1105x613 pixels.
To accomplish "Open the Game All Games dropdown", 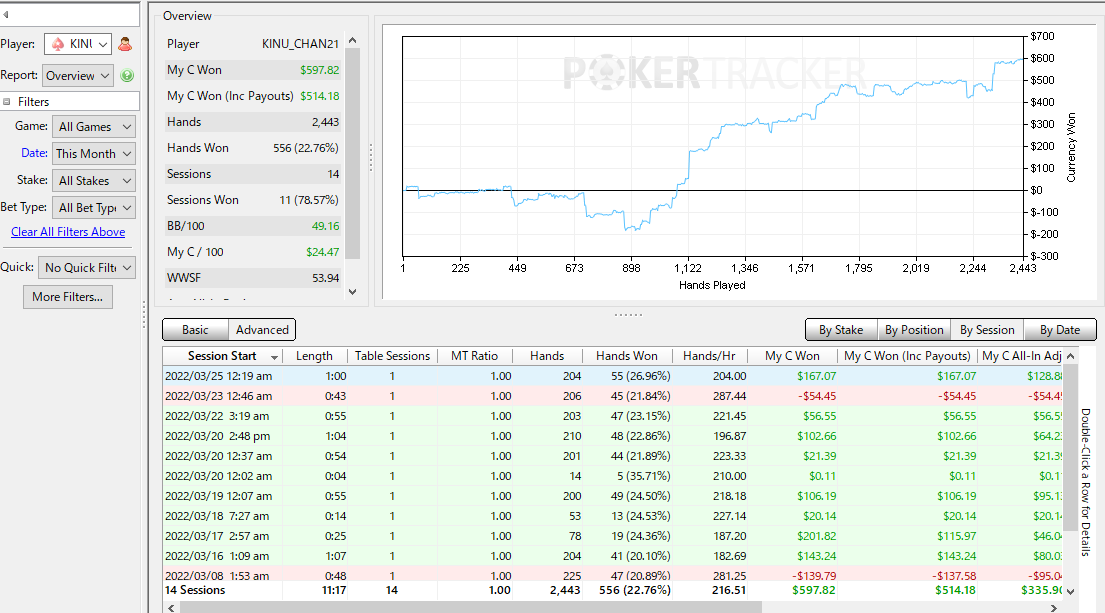I will pyautogui.click(x=94, y=127).
